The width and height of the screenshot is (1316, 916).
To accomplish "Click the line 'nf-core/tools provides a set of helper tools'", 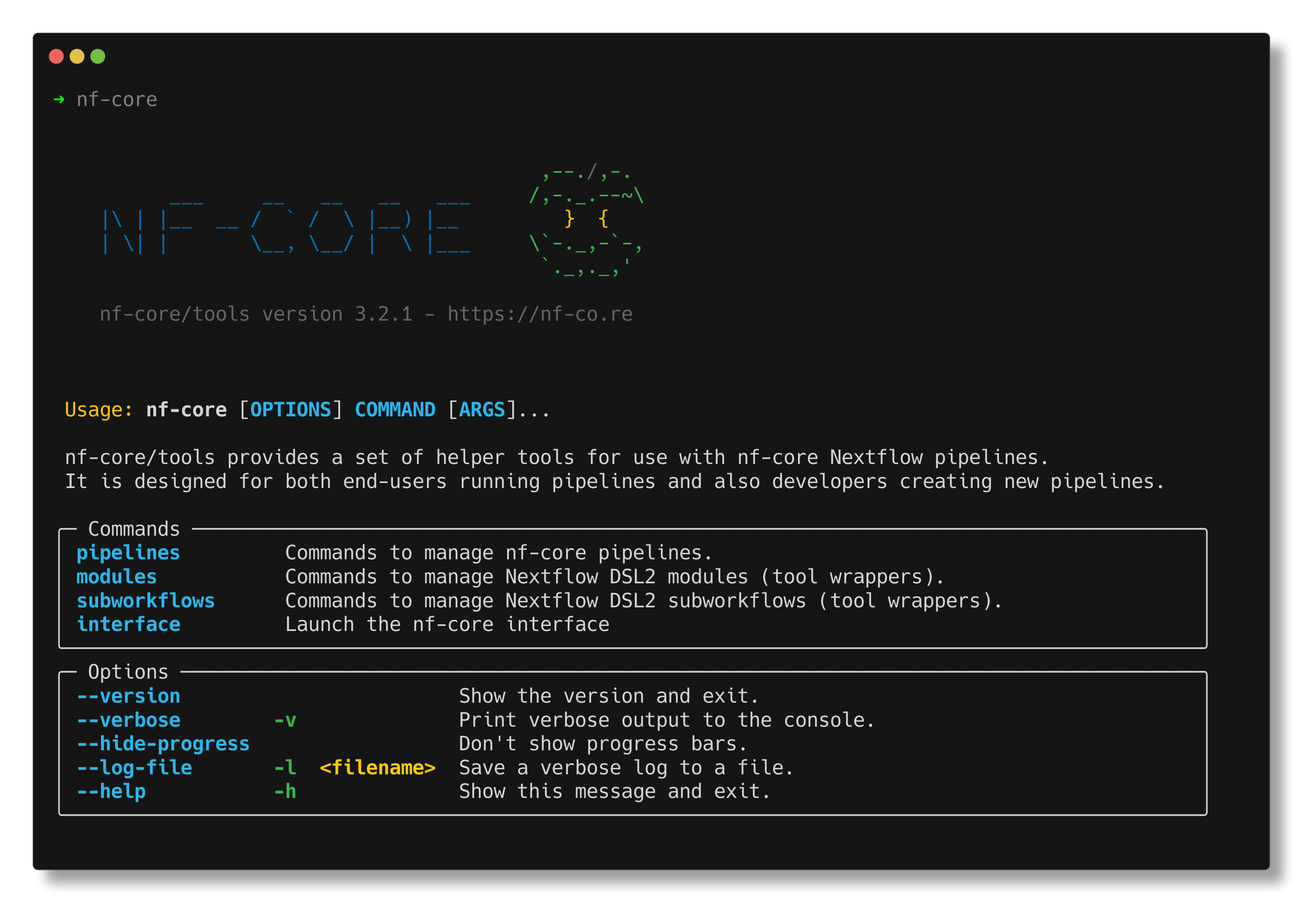I will 557,458.
